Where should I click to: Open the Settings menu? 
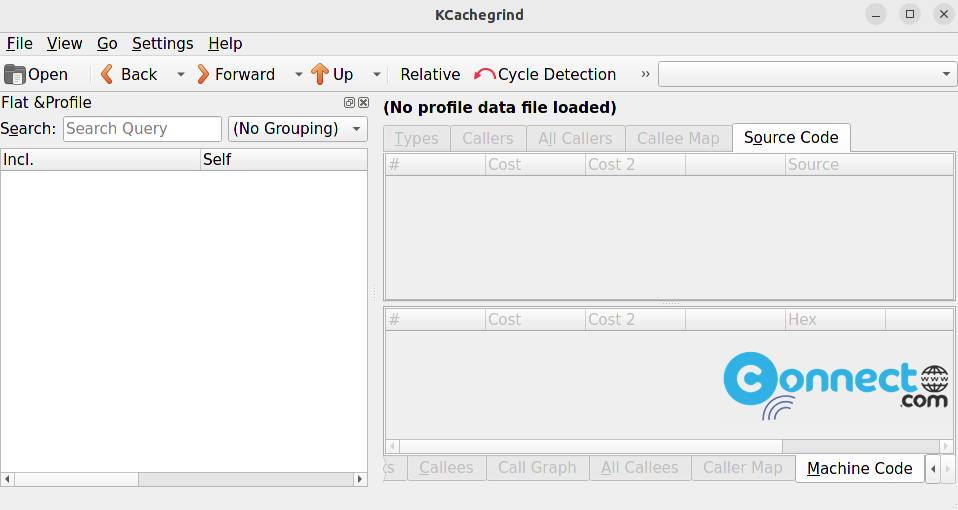163,43
